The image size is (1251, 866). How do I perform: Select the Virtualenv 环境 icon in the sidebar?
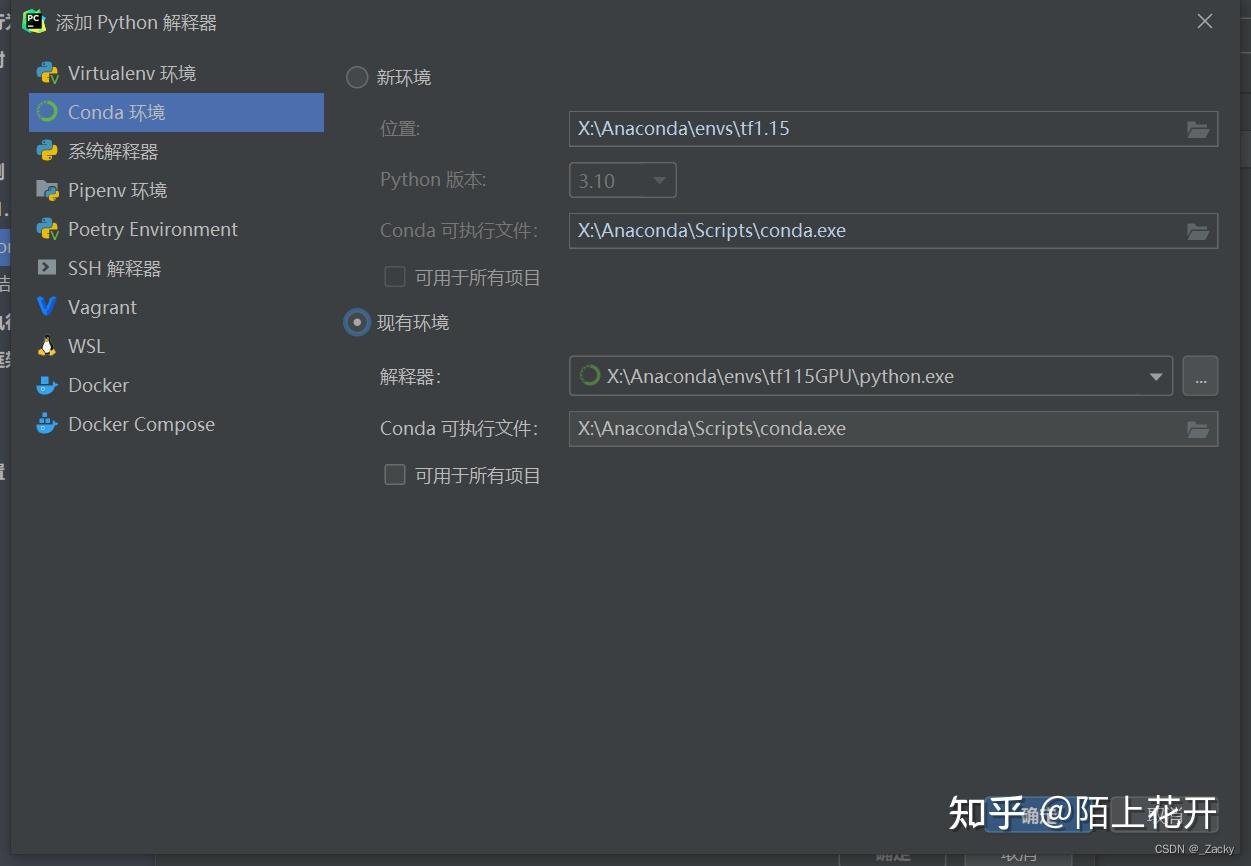[47, 72]
